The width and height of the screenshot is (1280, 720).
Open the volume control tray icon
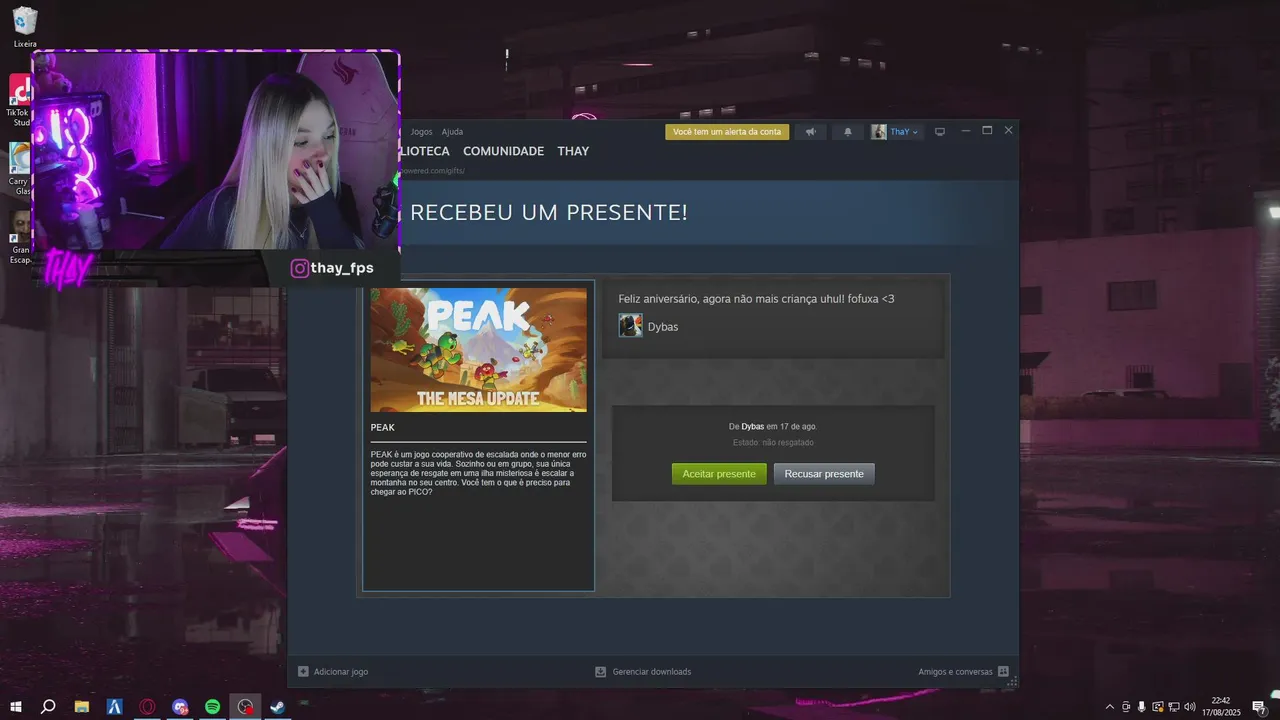coord(1190,707)
